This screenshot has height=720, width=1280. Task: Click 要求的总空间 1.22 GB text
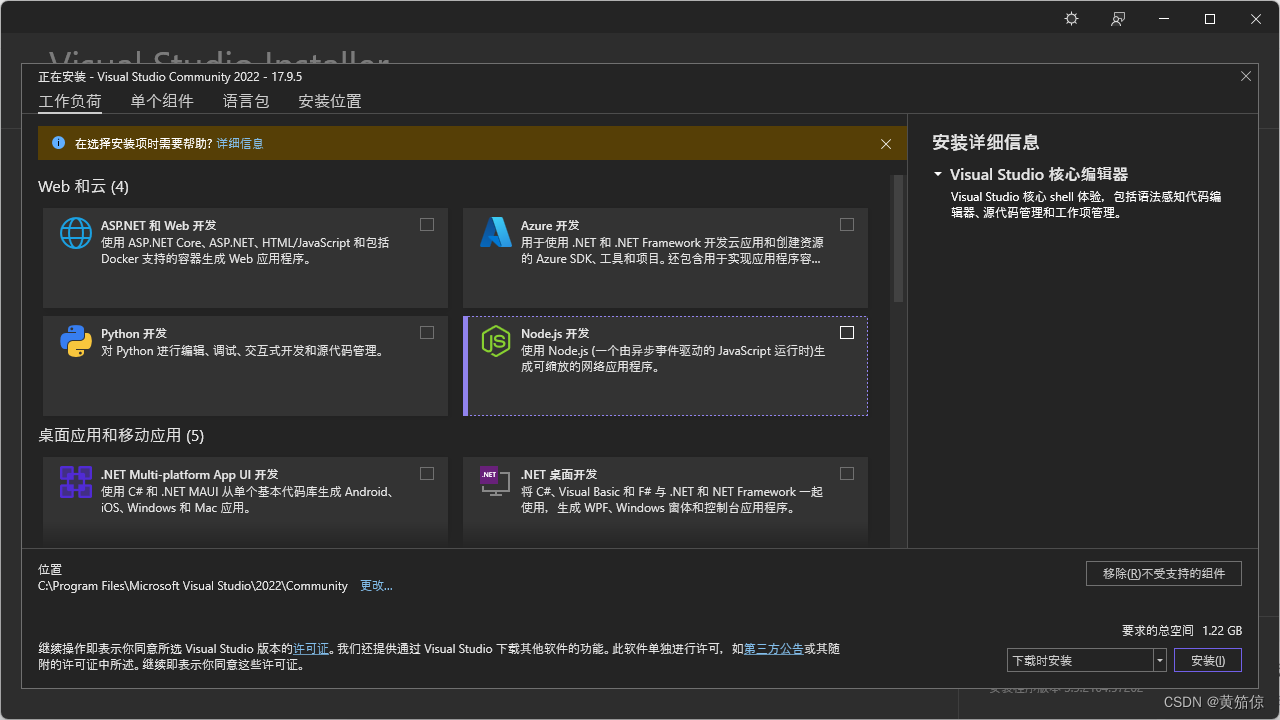click(x=1182, y=631)
